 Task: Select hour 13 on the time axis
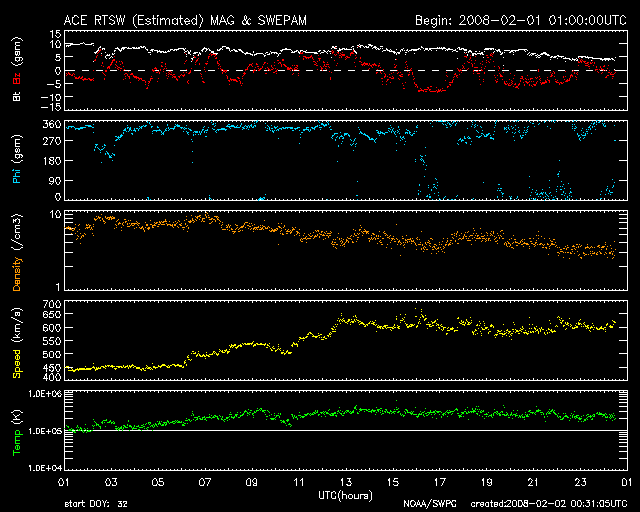(x=346, y=482)
